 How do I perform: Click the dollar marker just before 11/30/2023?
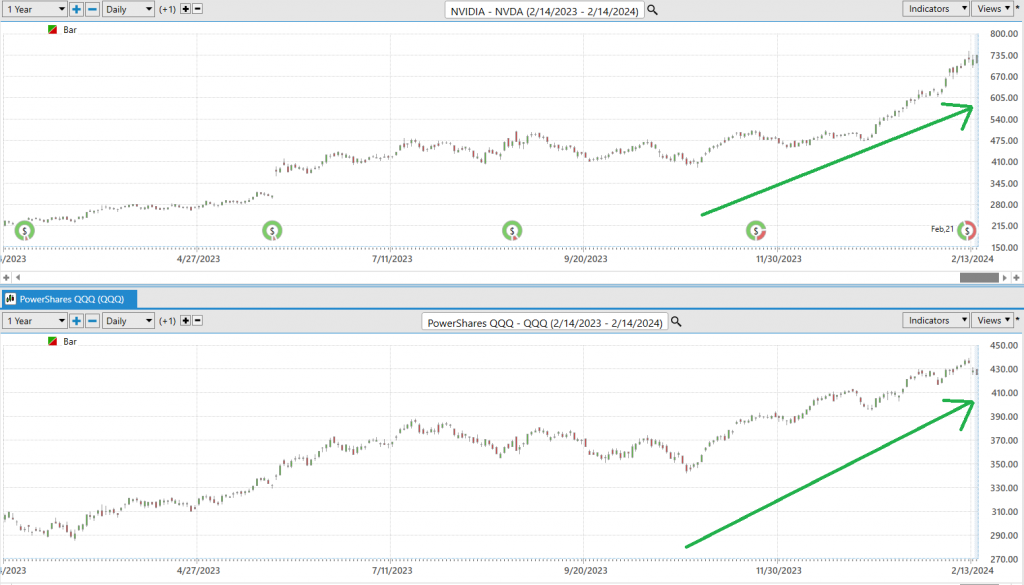tap(756, 230)
